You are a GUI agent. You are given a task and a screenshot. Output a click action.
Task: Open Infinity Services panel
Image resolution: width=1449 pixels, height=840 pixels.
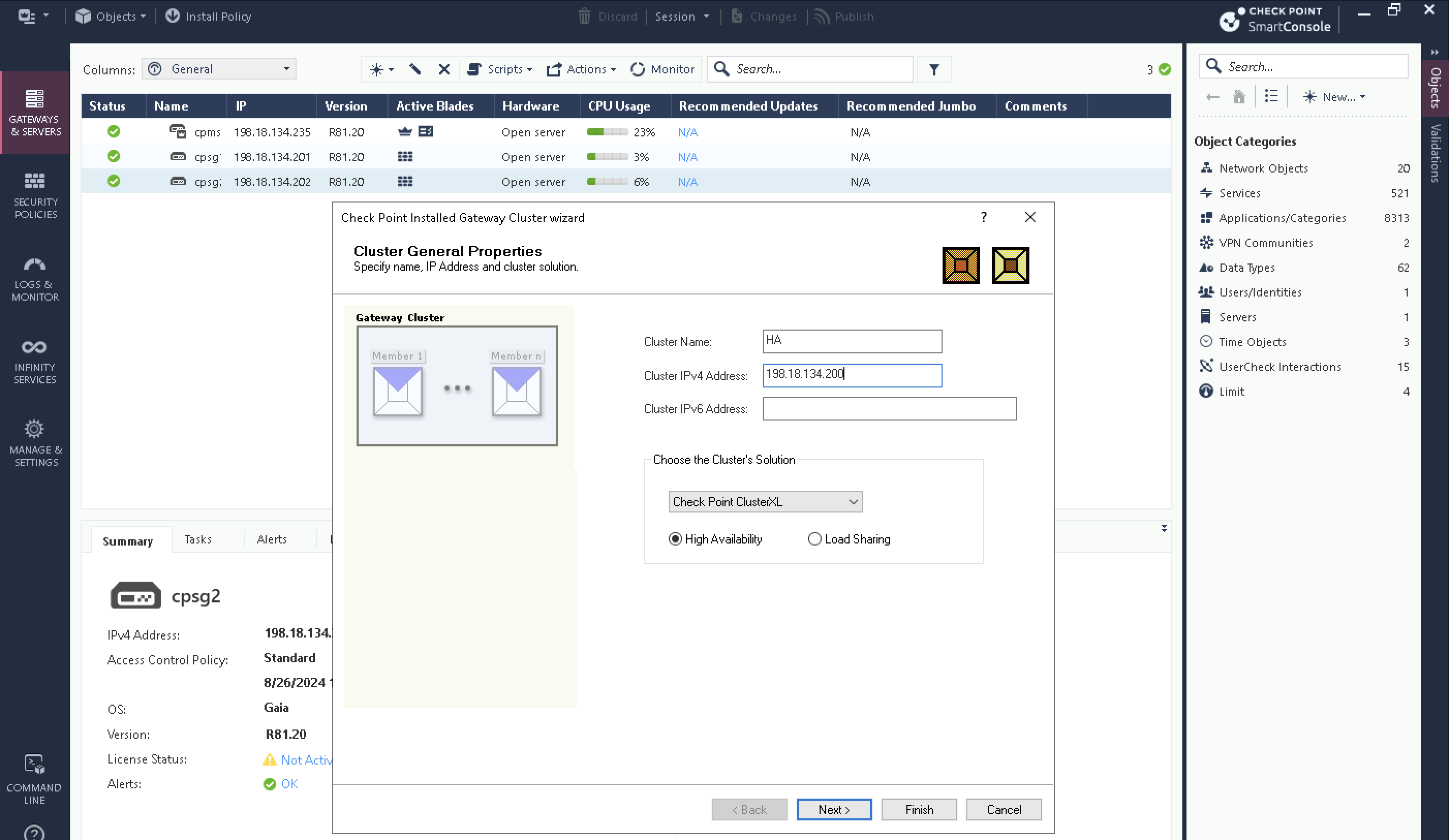tap(35, 361)
